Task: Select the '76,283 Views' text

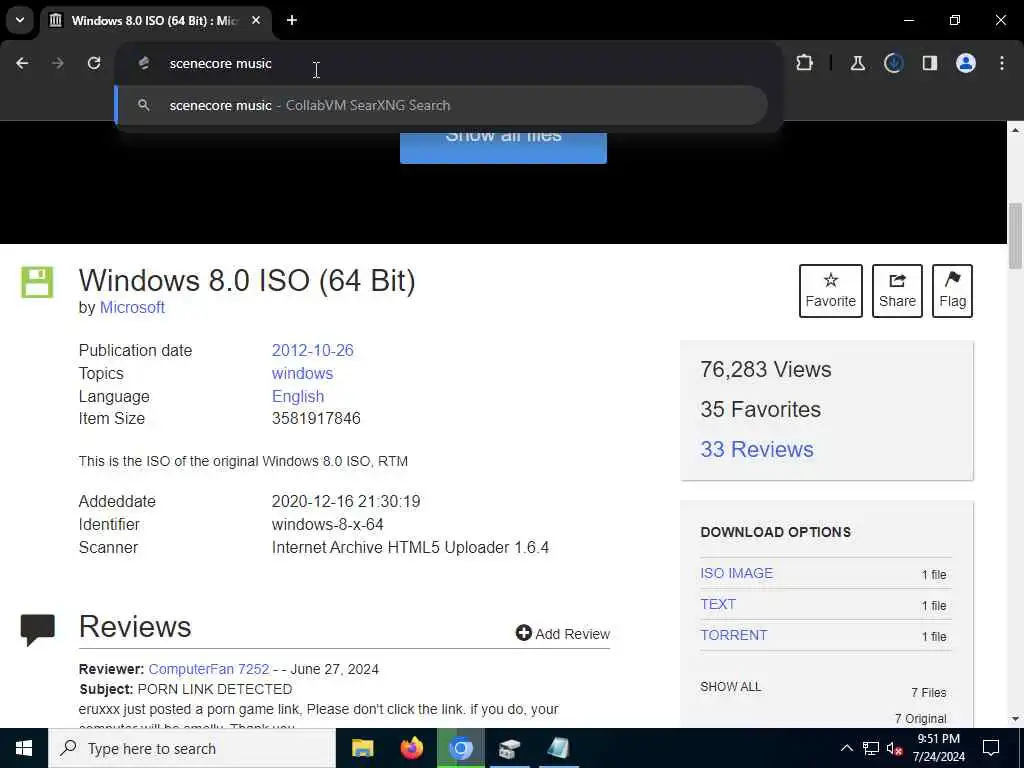Action: pos(765,370)
